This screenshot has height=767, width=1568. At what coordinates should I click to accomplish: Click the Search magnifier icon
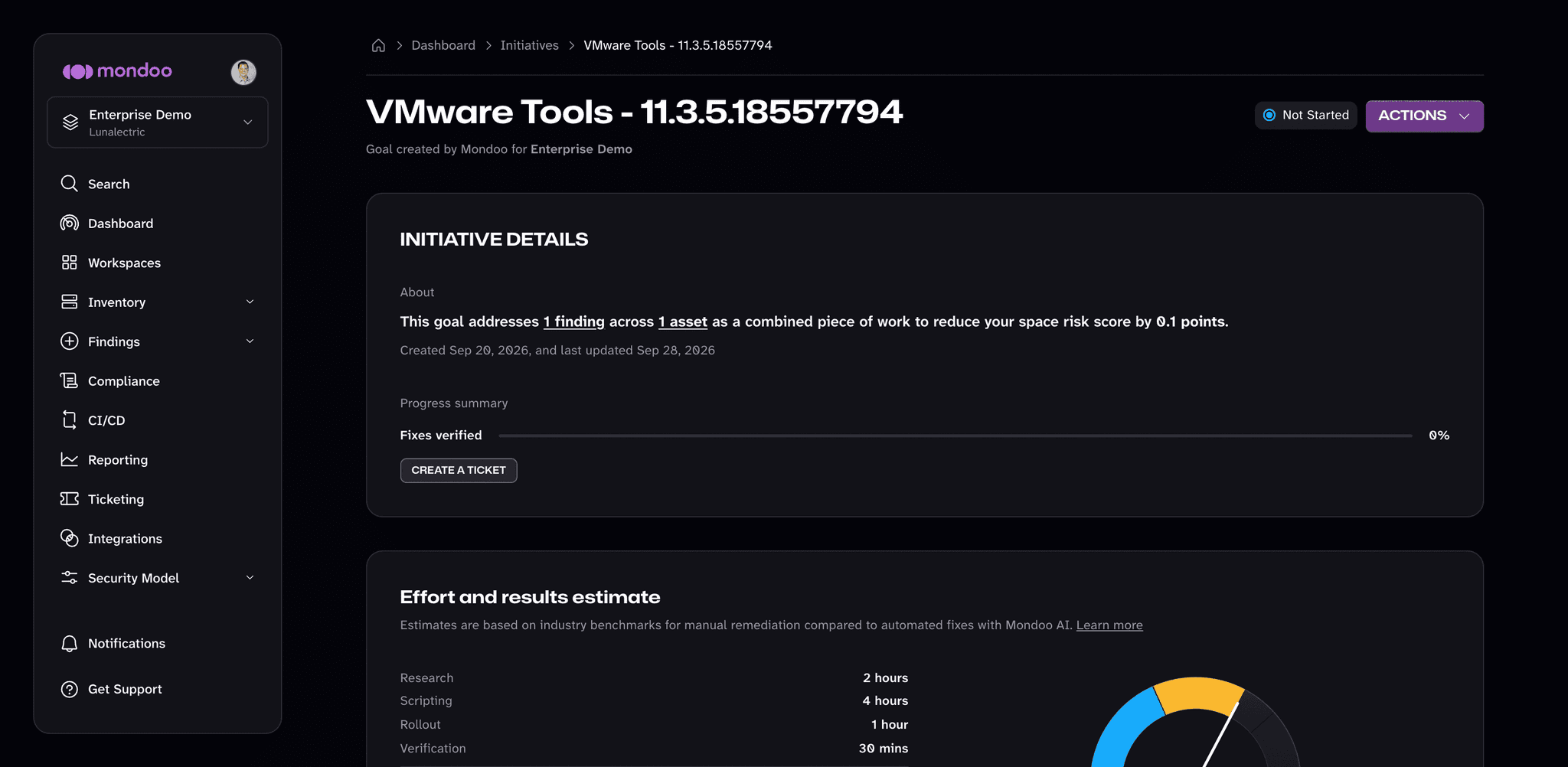(70, 184)
